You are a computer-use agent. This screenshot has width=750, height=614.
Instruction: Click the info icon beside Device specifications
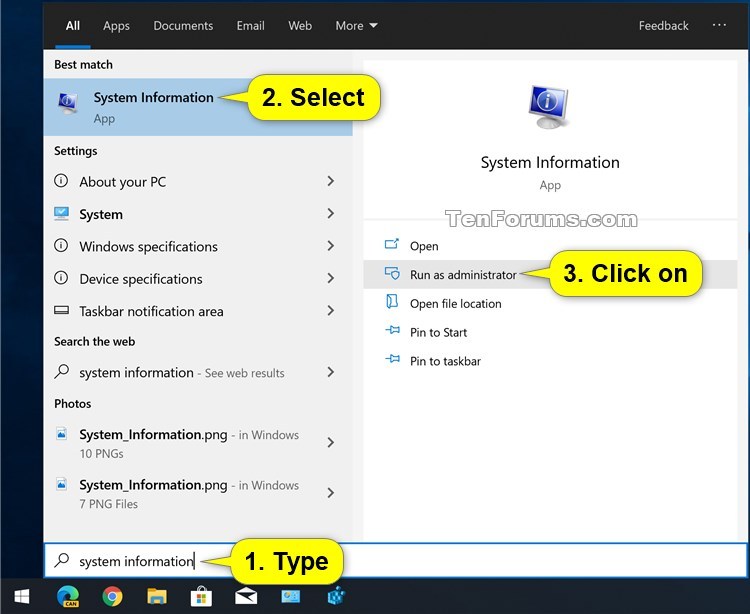click(61, 277)
